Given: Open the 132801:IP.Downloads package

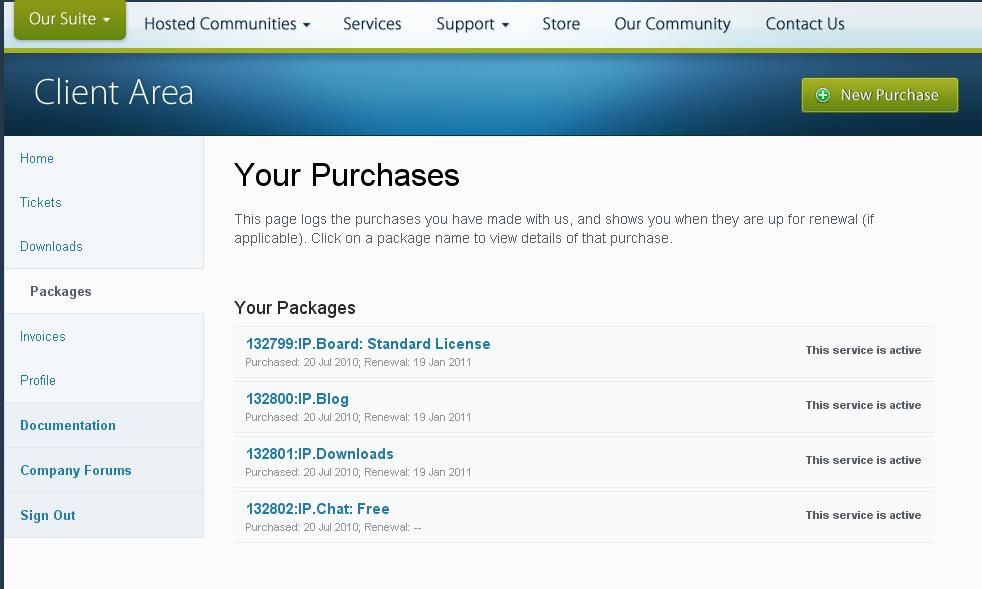Looking at the screenshot, I should [320, 454].
